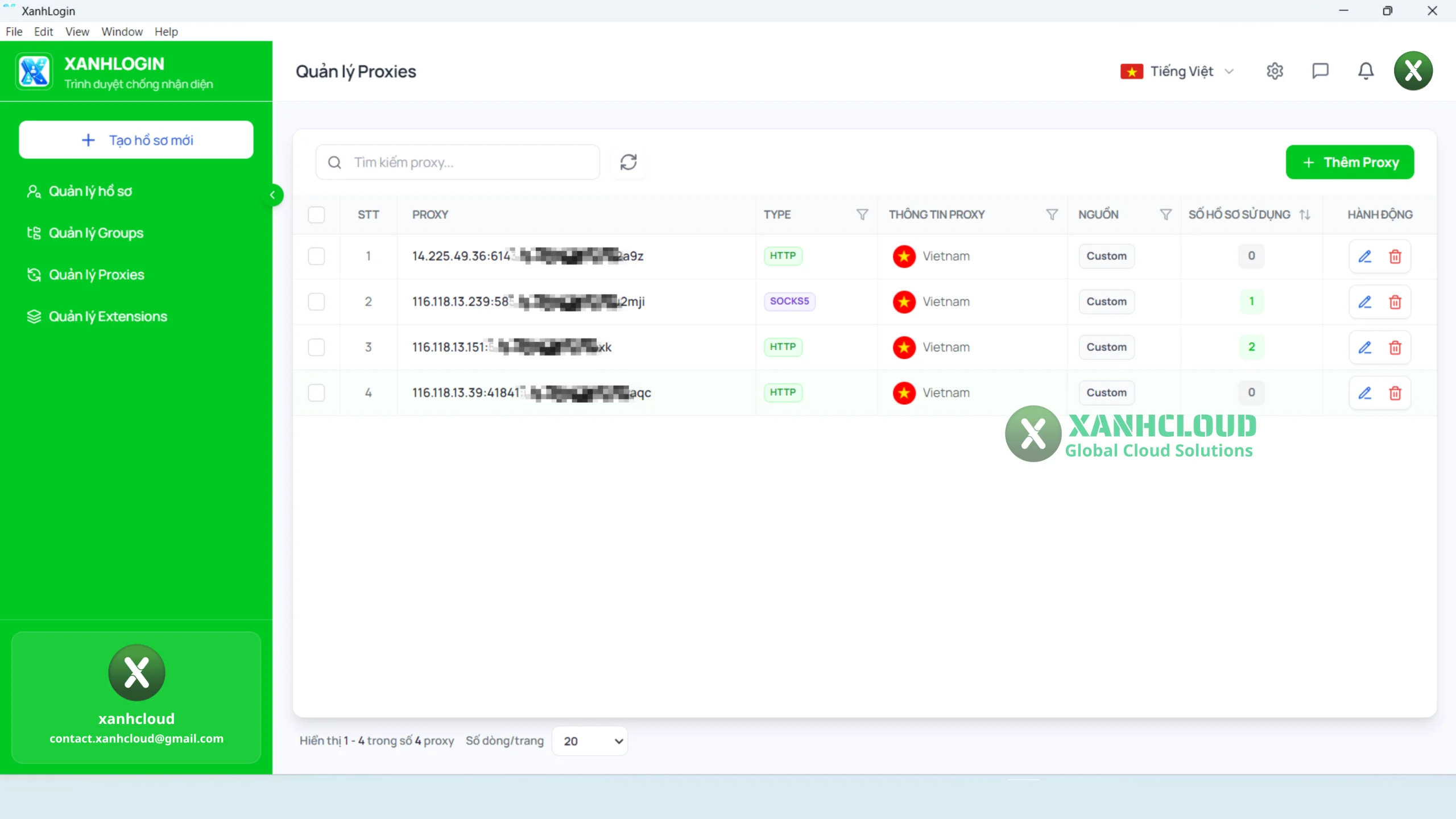
Task: Collapse the green sidebar with chevron
Action: pos(272,195)
